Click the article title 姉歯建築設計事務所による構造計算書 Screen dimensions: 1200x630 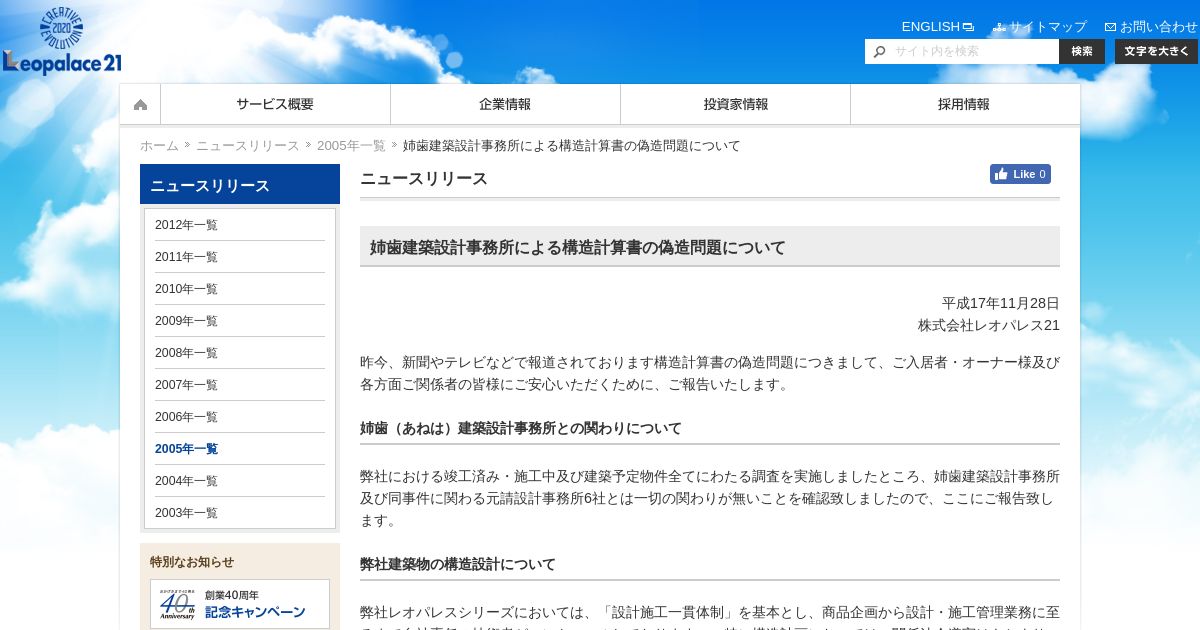(578, 247)
